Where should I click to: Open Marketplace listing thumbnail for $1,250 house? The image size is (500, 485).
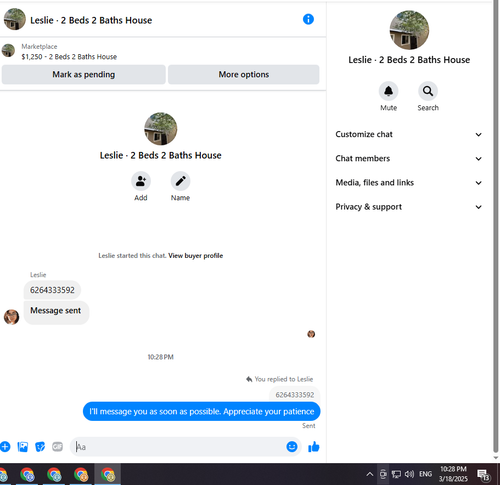[8, 51]
